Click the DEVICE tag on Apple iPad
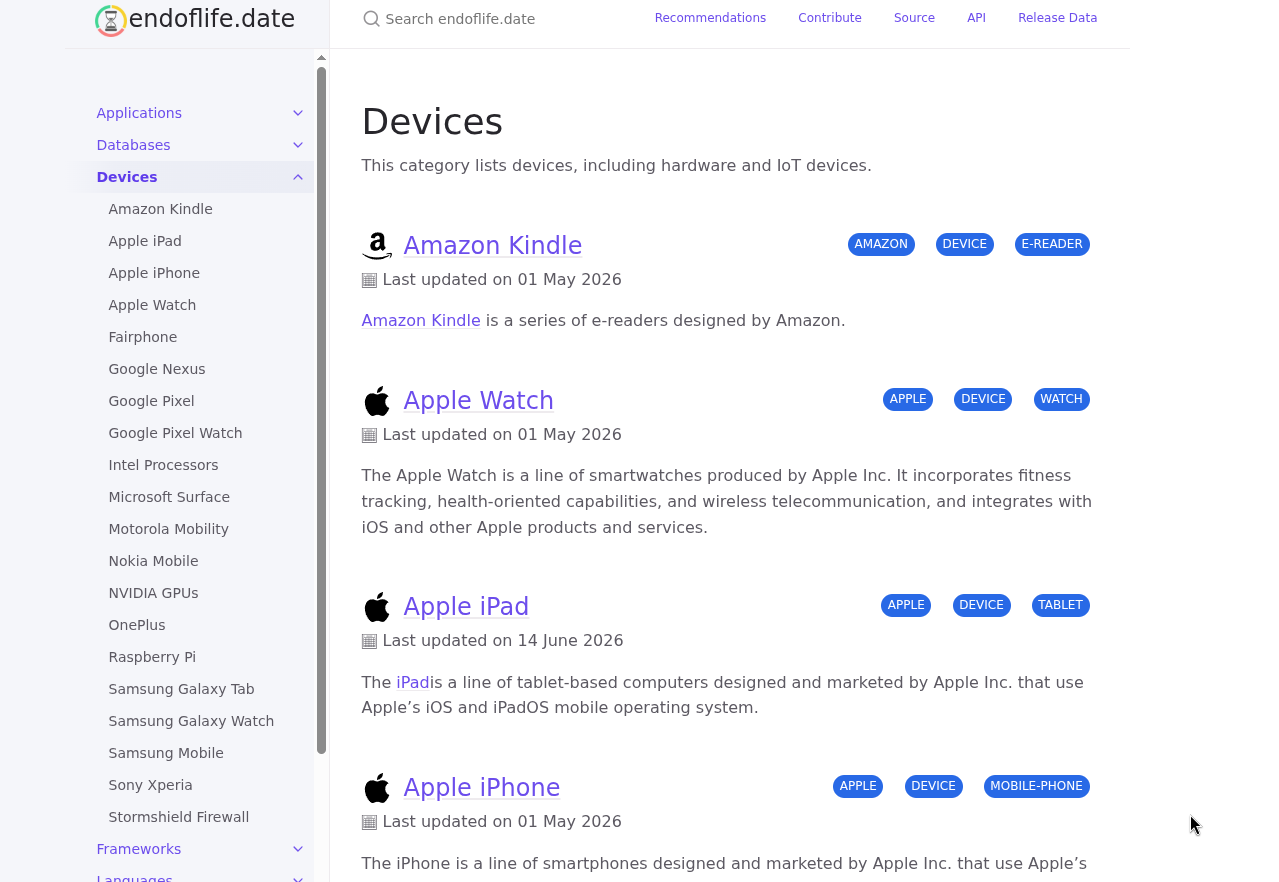 (981, 605)
